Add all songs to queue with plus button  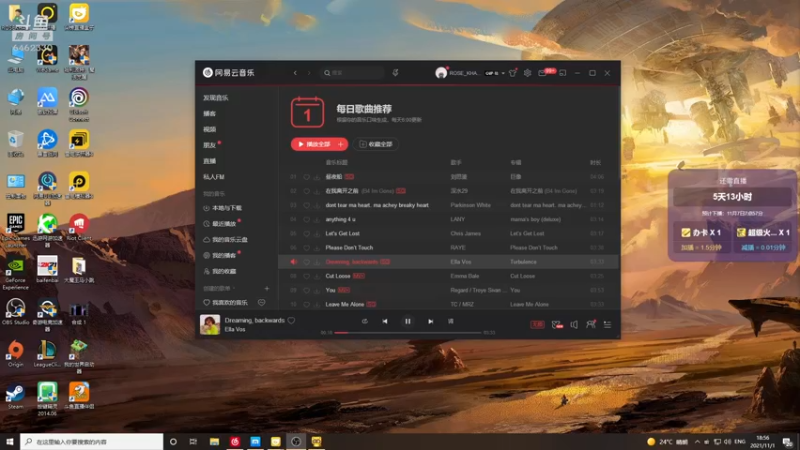coord(341,144)
